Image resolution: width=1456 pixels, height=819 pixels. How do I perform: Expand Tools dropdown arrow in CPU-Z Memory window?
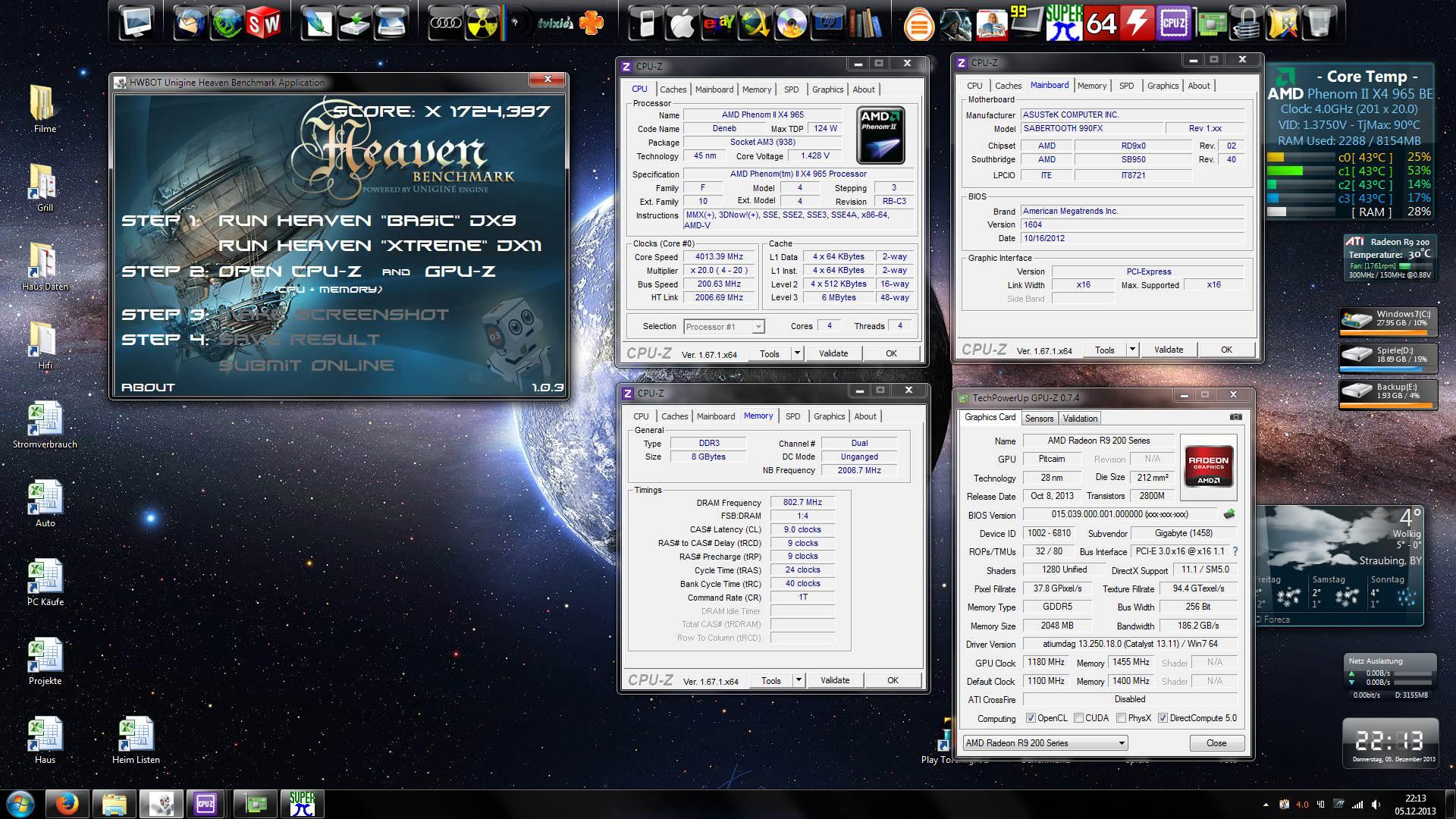798,680
